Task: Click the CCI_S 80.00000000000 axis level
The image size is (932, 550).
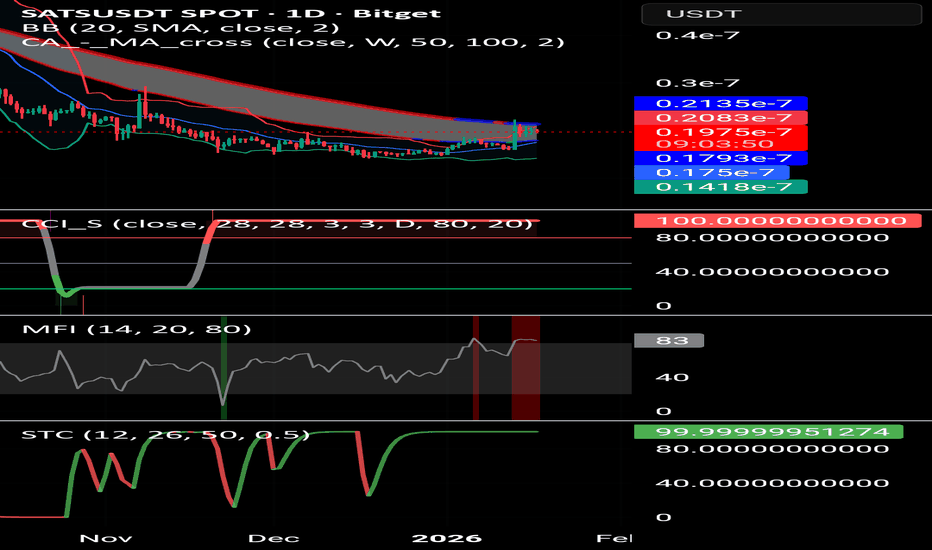Action: point(773,237)
